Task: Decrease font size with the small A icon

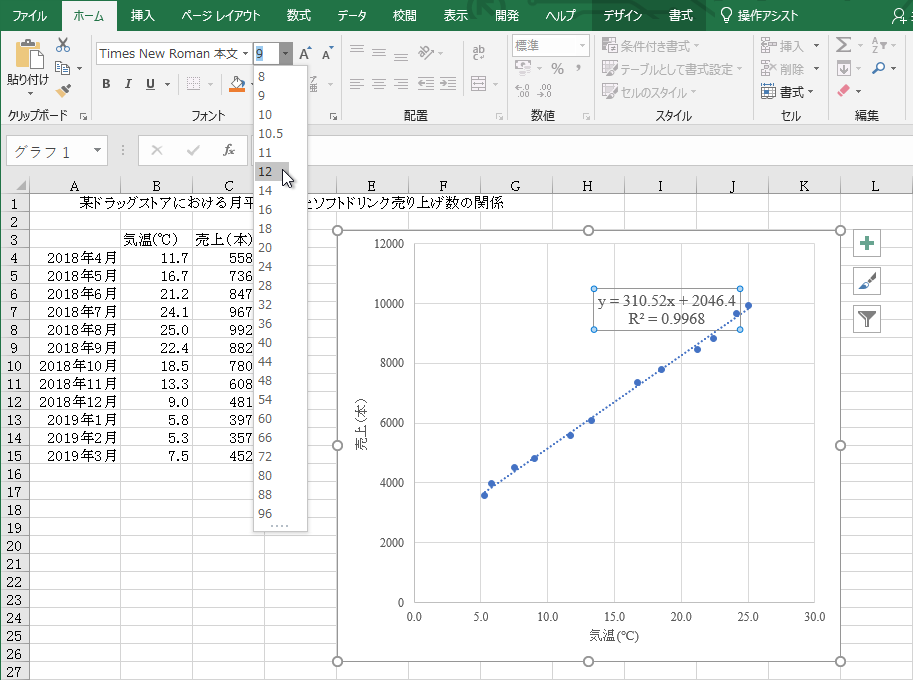Action: [327, 54]
